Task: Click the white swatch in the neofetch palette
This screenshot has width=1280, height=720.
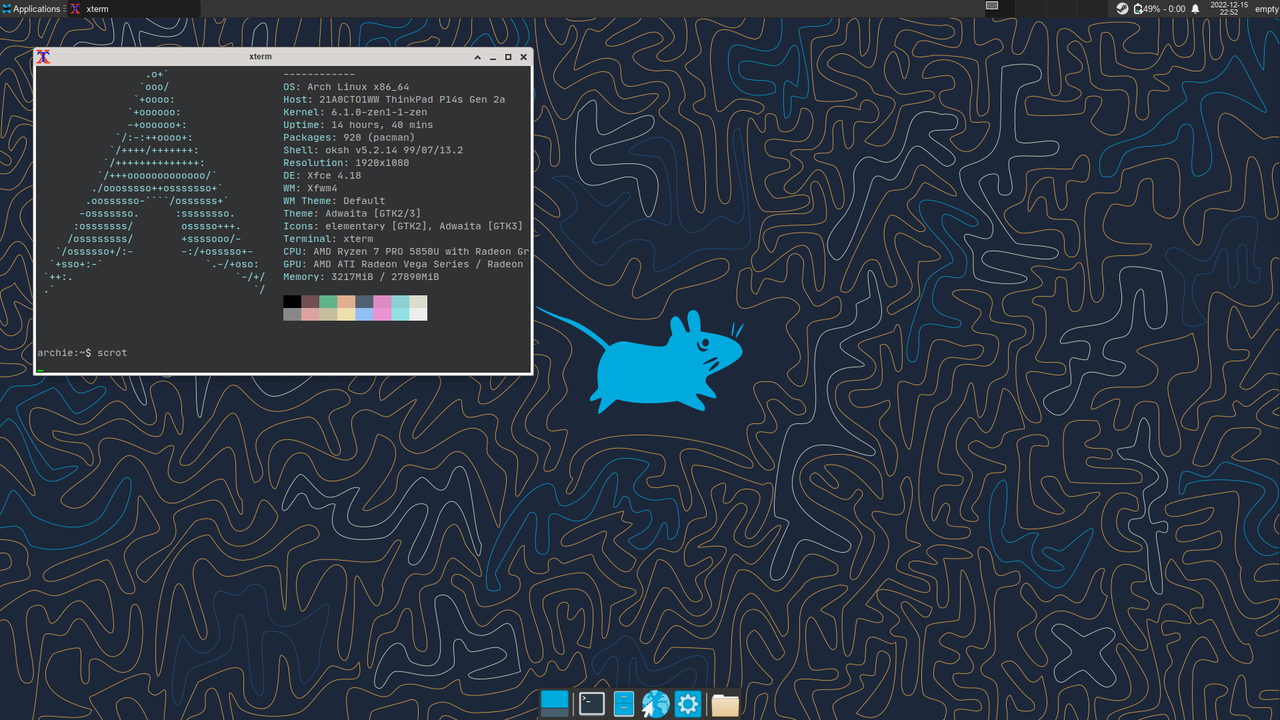Action: tap(418, 314)
